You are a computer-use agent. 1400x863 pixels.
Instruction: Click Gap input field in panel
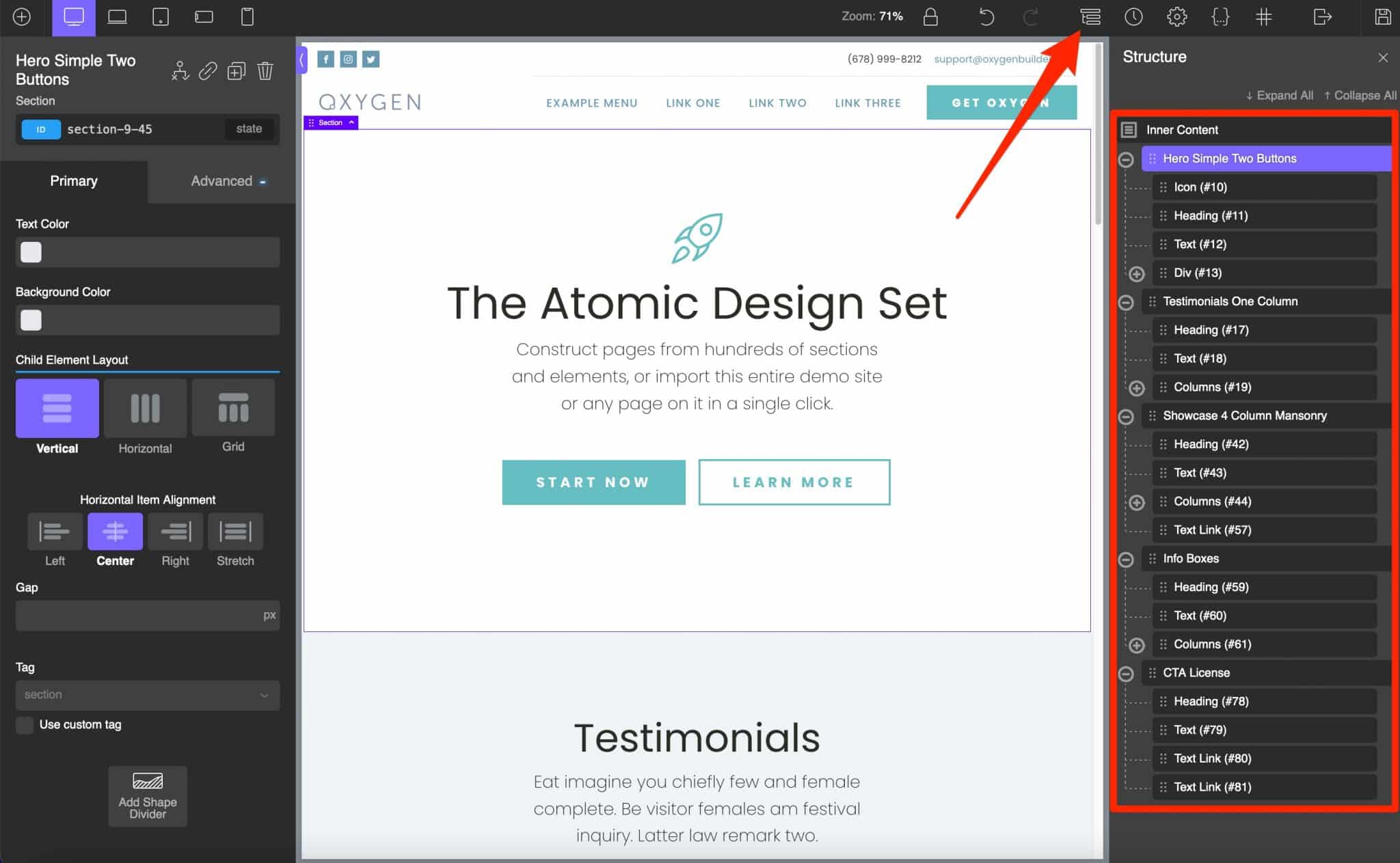(x=147, y=614)
